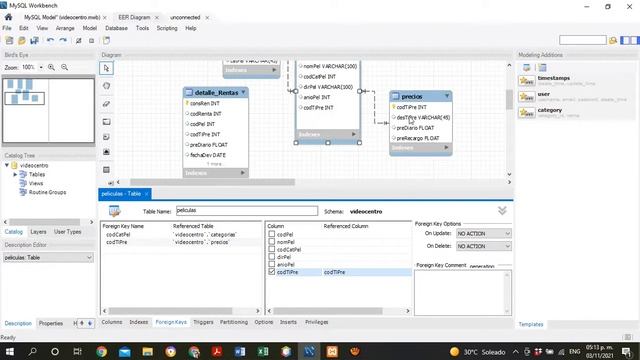Close the peliculas - Table editor tab
This screenshot has width=640, height=360.
[x=147, y=194]
